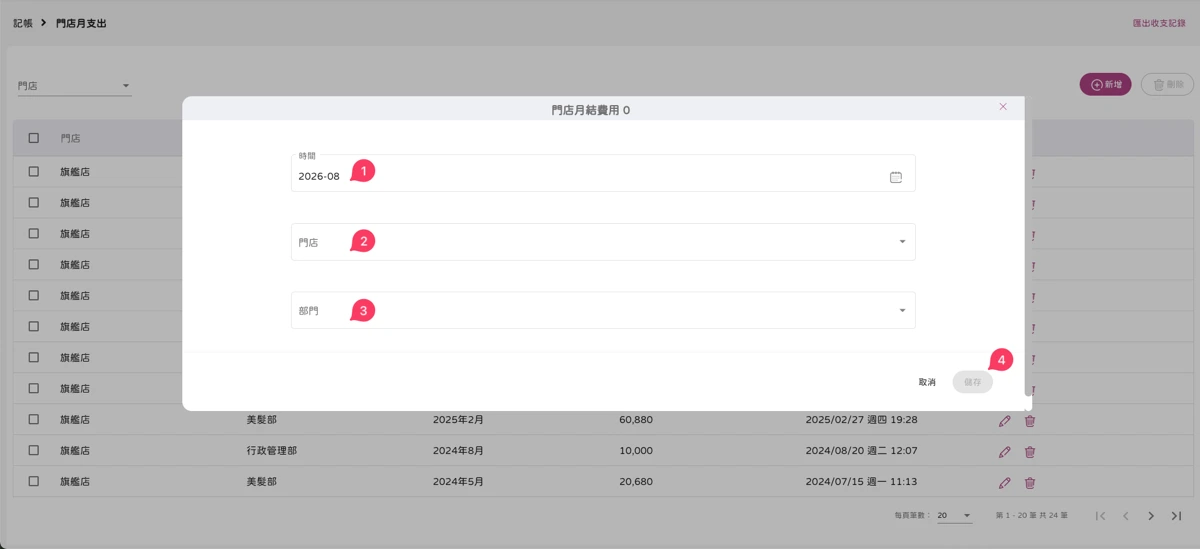
Task: Click the 2025年2月 month cell
Action: point(458,420)
